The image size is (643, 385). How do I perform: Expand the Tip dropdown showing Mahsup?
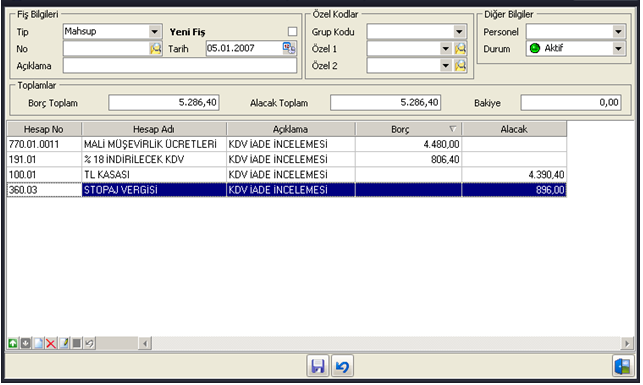[x=155, y=32]
